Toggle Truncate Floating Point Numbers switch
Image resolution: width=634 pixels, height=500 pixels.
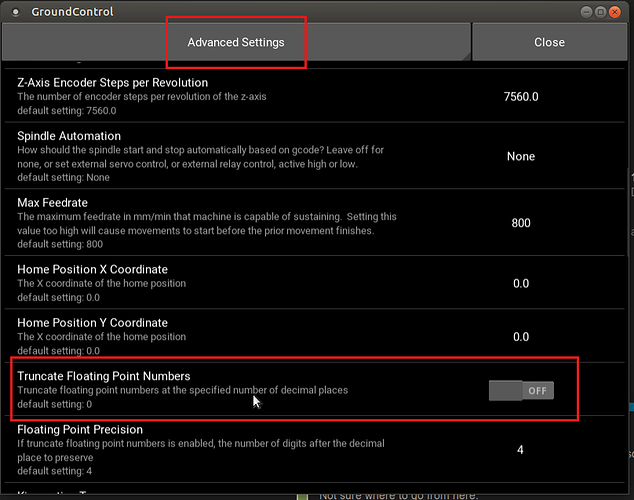point(521,390)
